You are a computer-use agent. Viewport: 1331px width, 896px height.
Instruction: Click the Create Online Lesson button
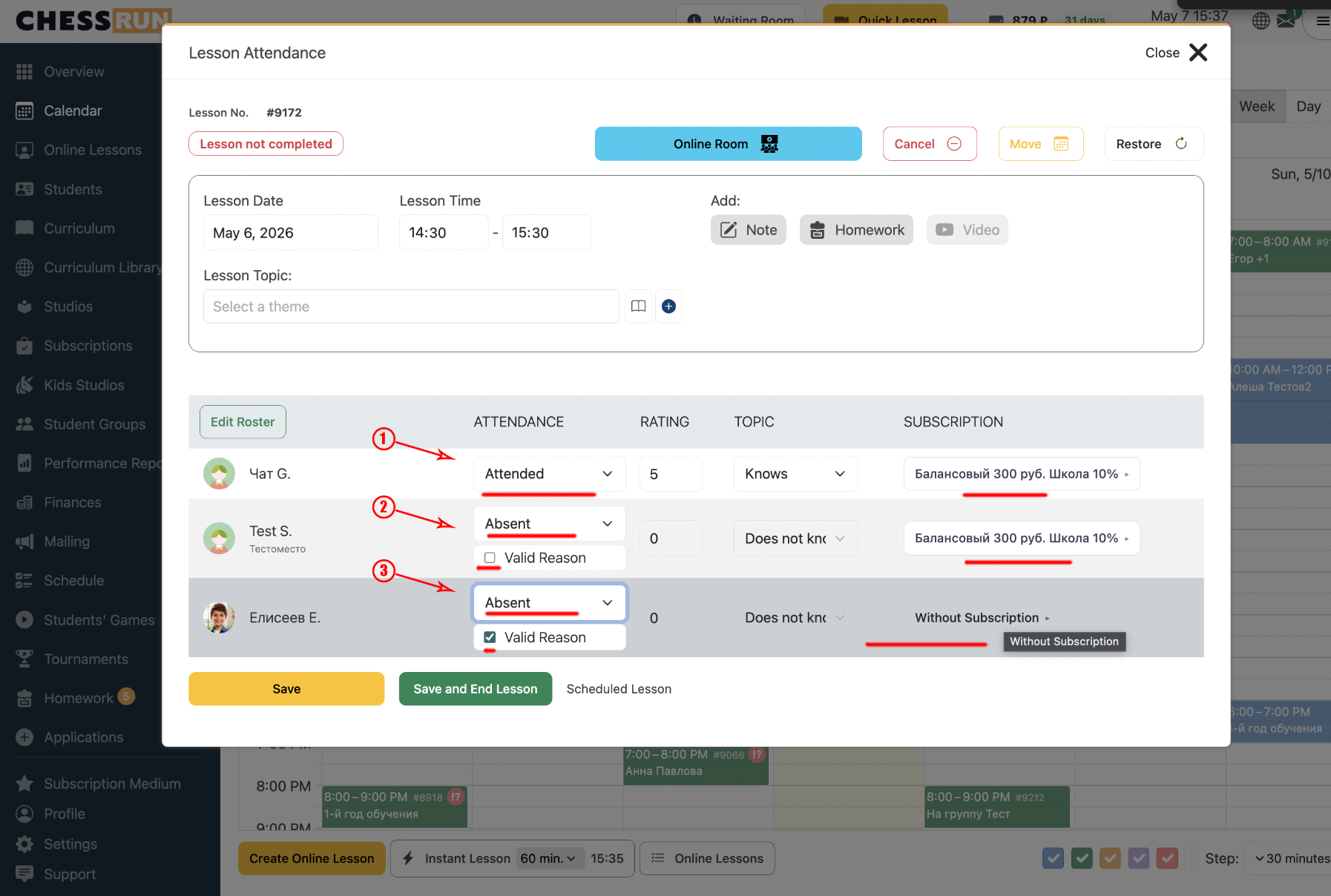point(312,859)
